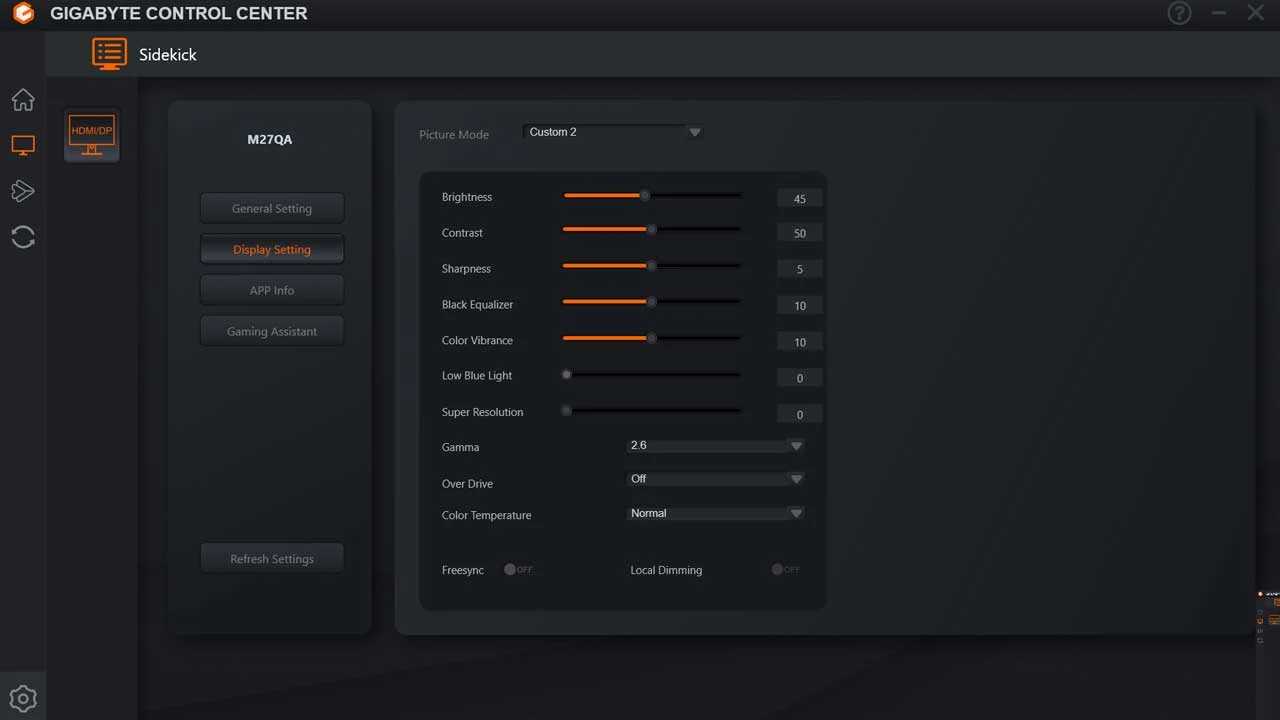This screenshot has width=1280, height=720.
Task: Select the HDMI/DP monitor input icon
Action: [91, 133]
